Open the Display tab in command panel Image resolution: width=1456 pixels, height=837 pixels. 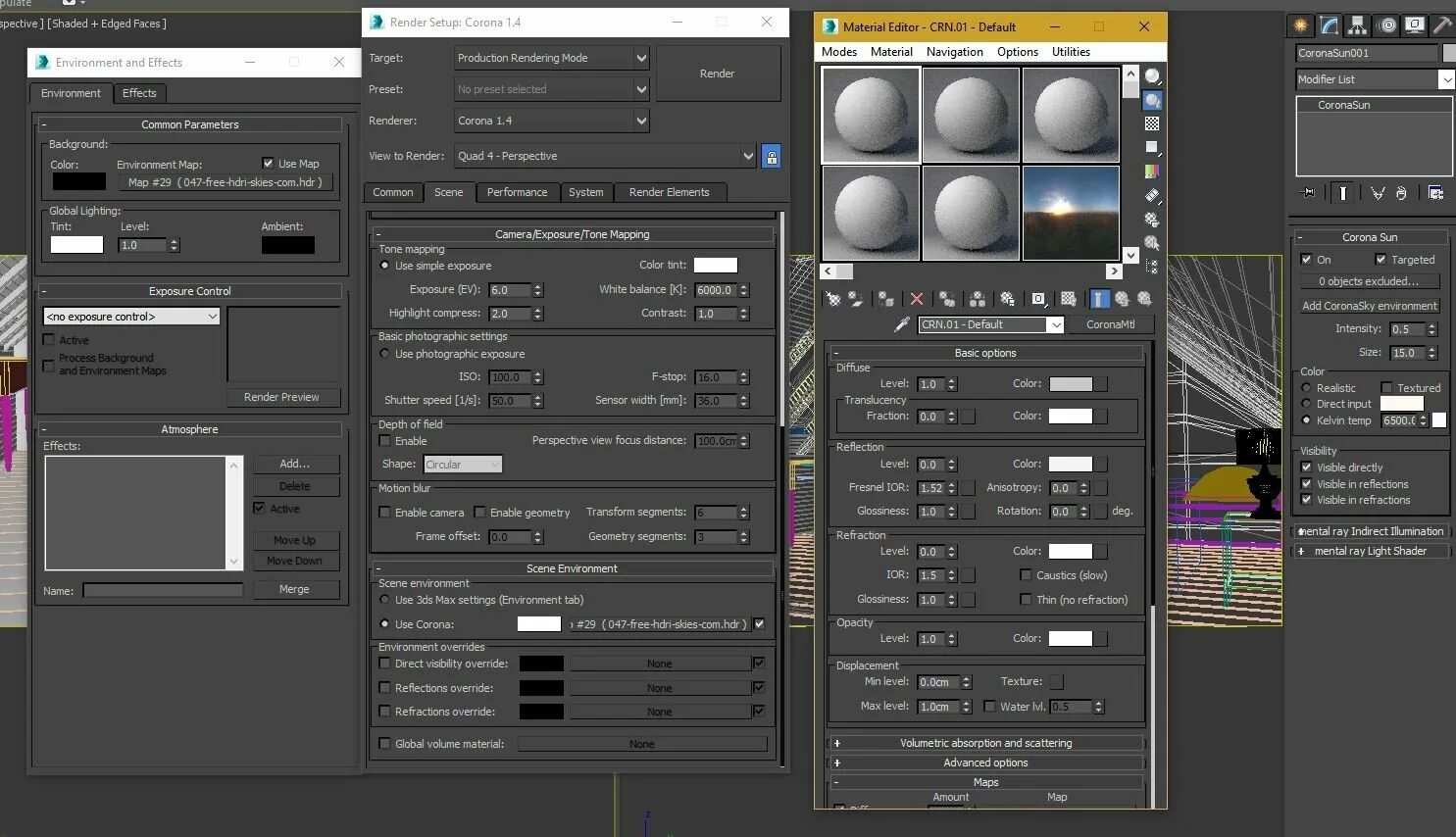click(1414, 25)
